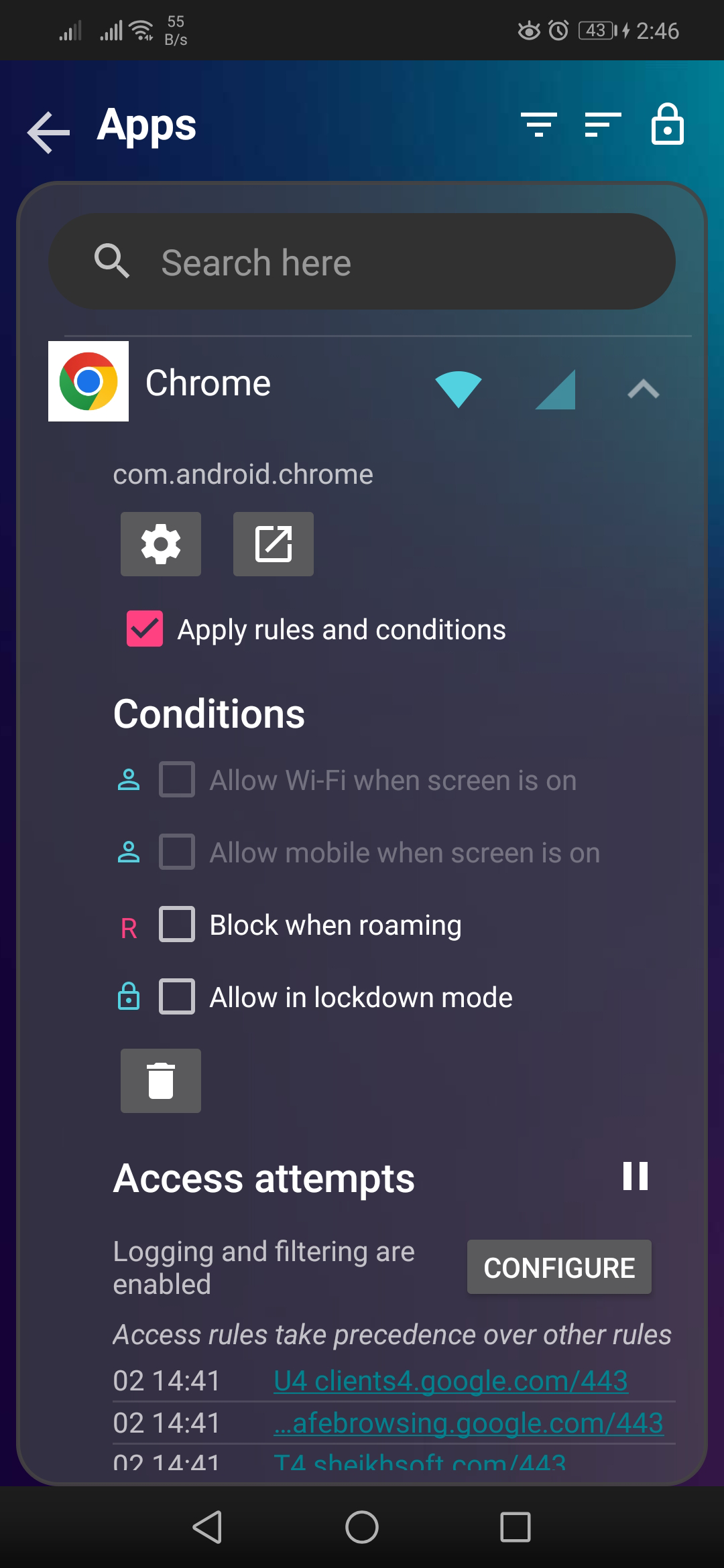
Task: Open Chrome app settings gear button
Action: click(161, 543)
